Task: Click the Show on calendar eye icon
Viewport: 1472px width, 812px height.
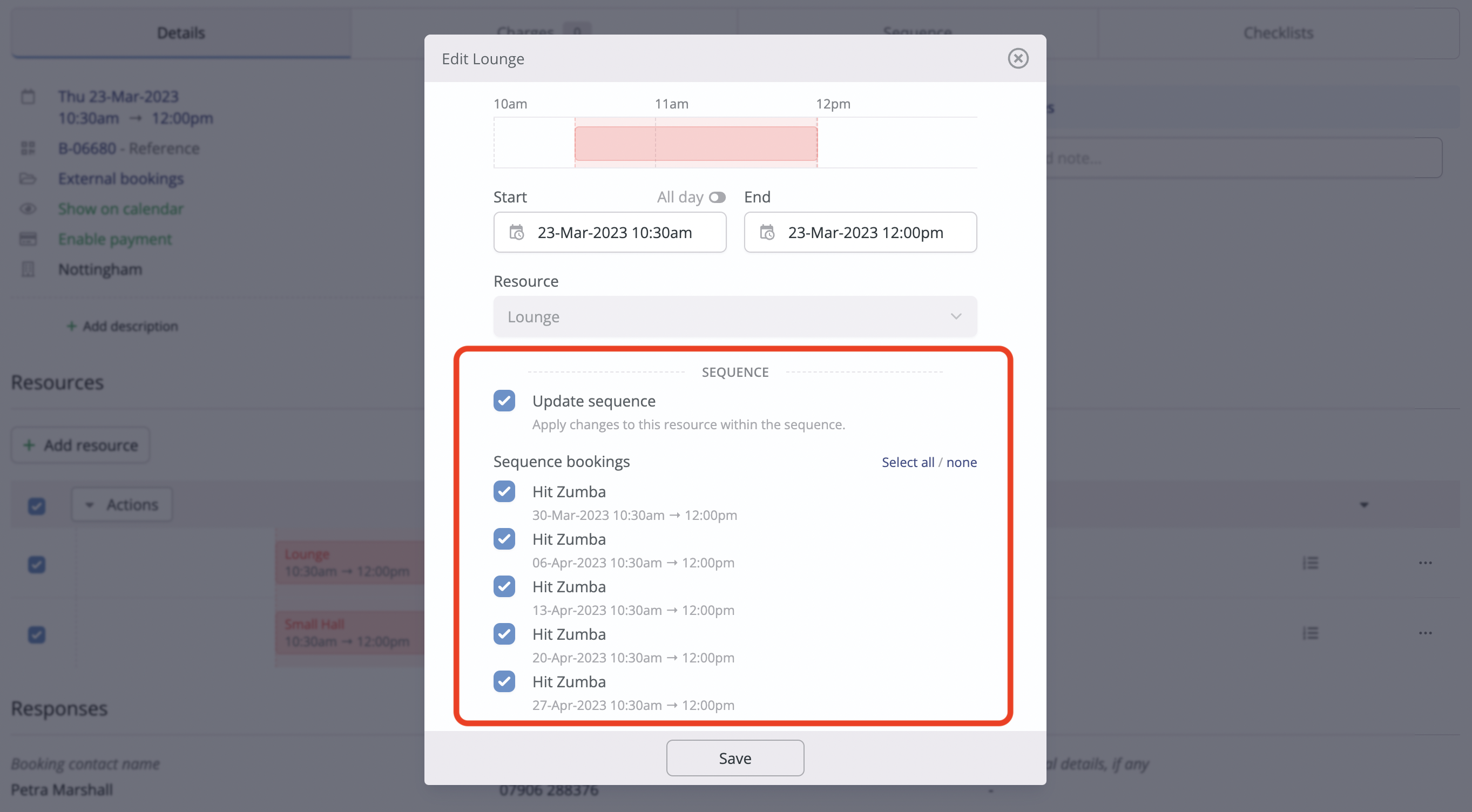Action: coord(28,208)
